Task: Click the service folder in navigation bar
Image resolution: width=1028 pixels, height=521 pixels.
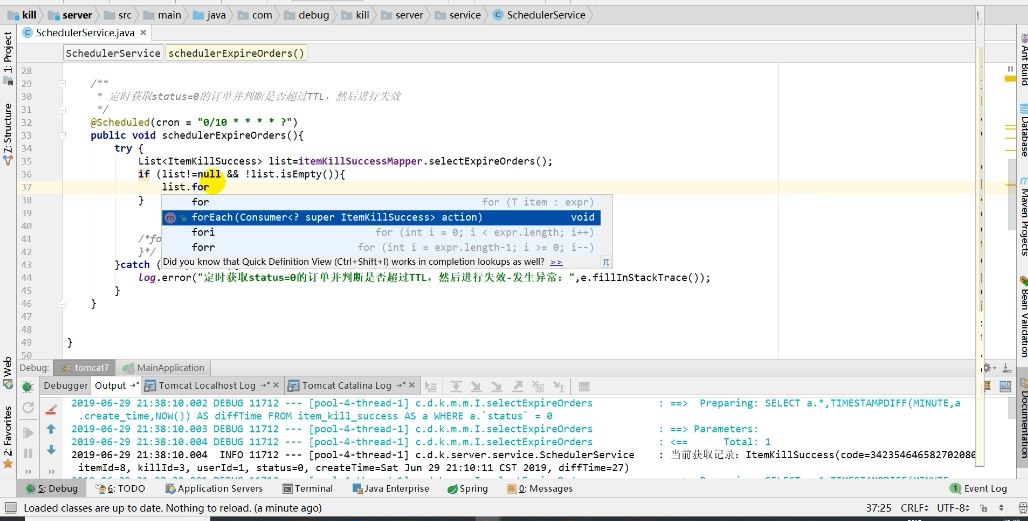Action: click(458, 14)
